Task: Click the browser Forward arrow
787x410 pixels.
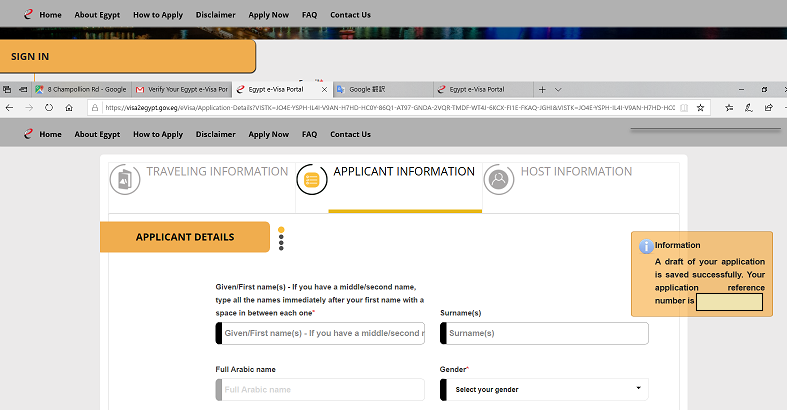Action: (x=29, y=107)
